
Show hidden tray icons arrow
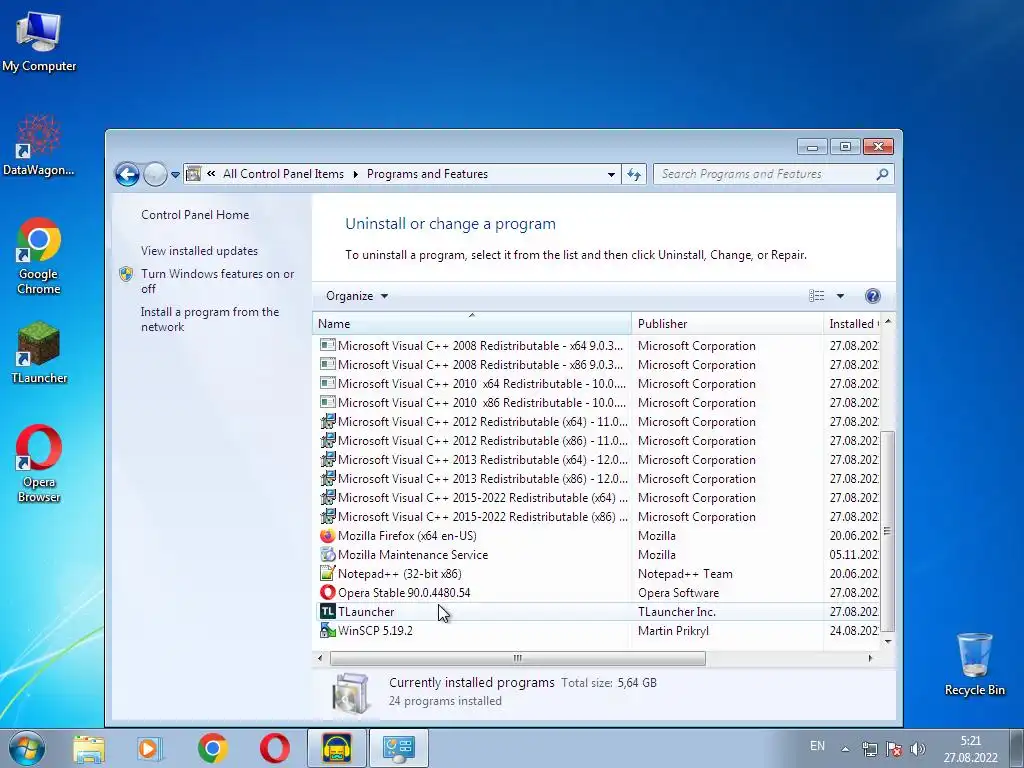tap(845, 749)
